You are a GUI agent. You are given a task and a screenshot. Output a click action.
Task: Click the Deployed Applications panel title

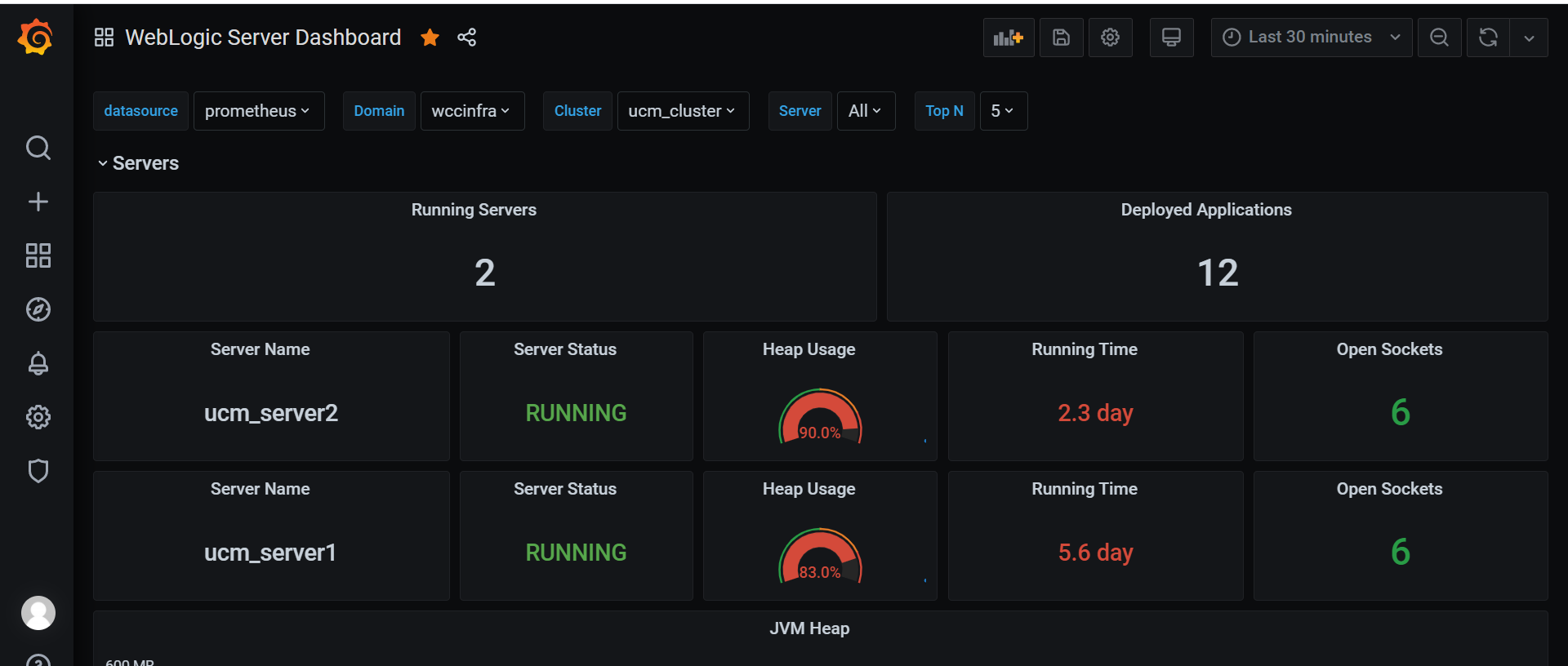pos(1206,210)
